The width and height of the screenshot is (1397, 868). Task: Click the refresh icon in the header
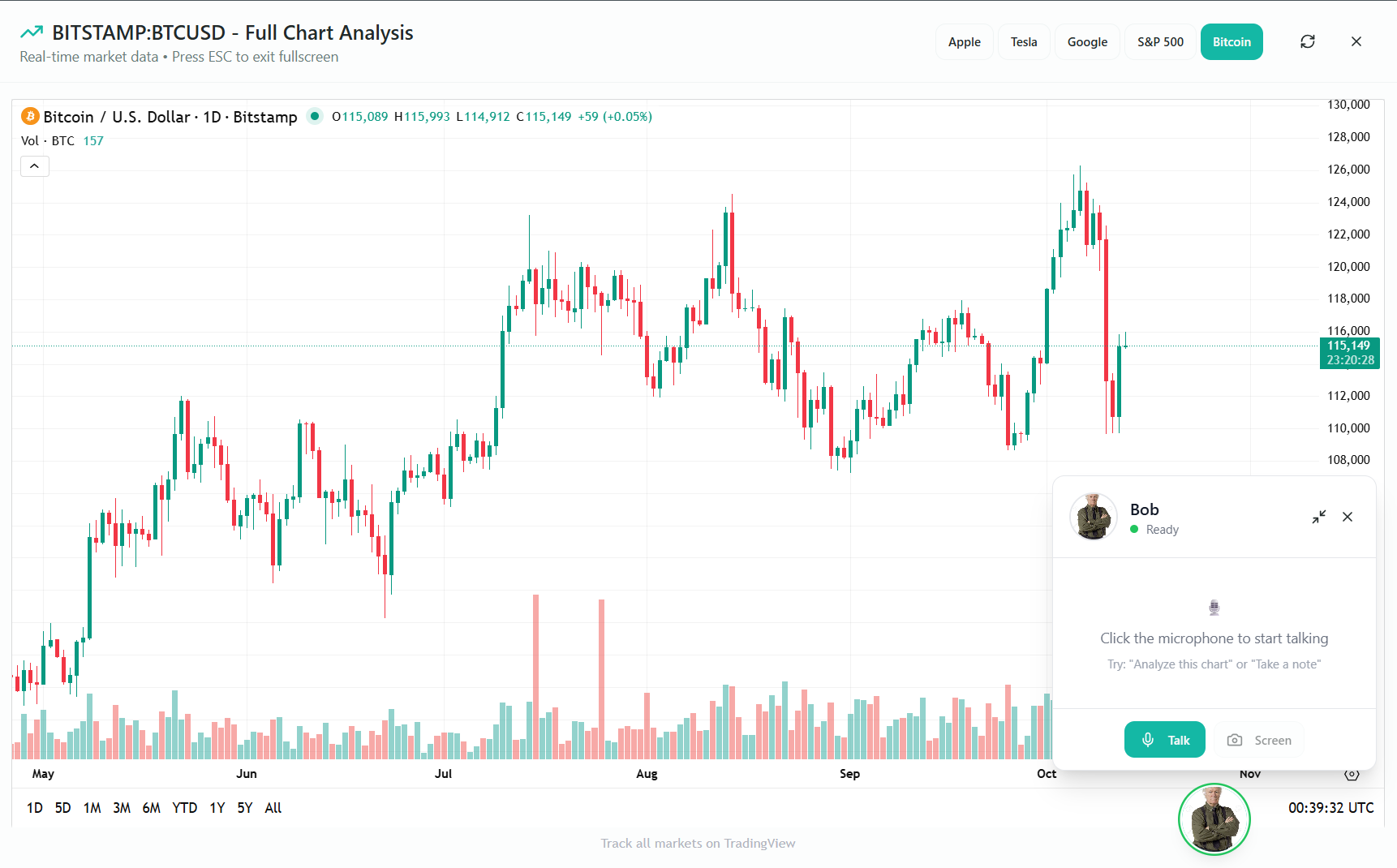pos(1307,41)
